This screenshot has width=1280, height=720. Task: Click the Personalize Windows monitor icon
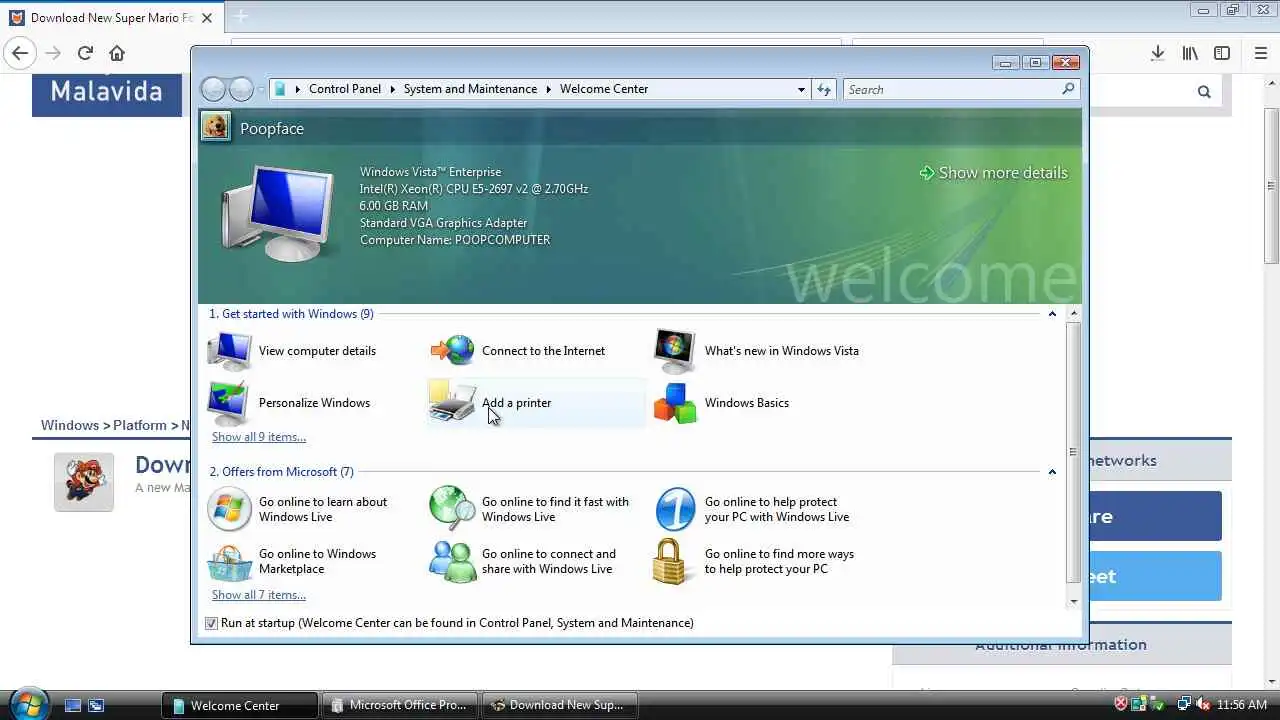229,403
